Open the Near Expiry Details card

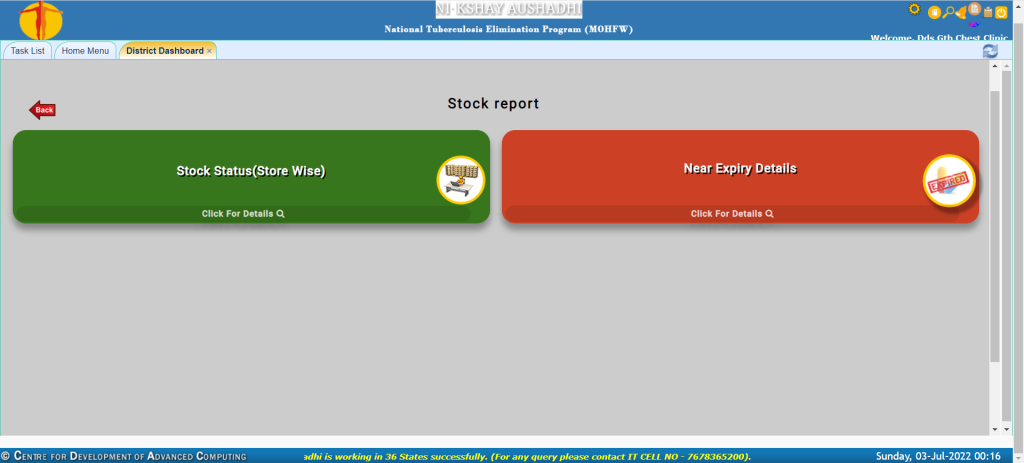(741, 176)
